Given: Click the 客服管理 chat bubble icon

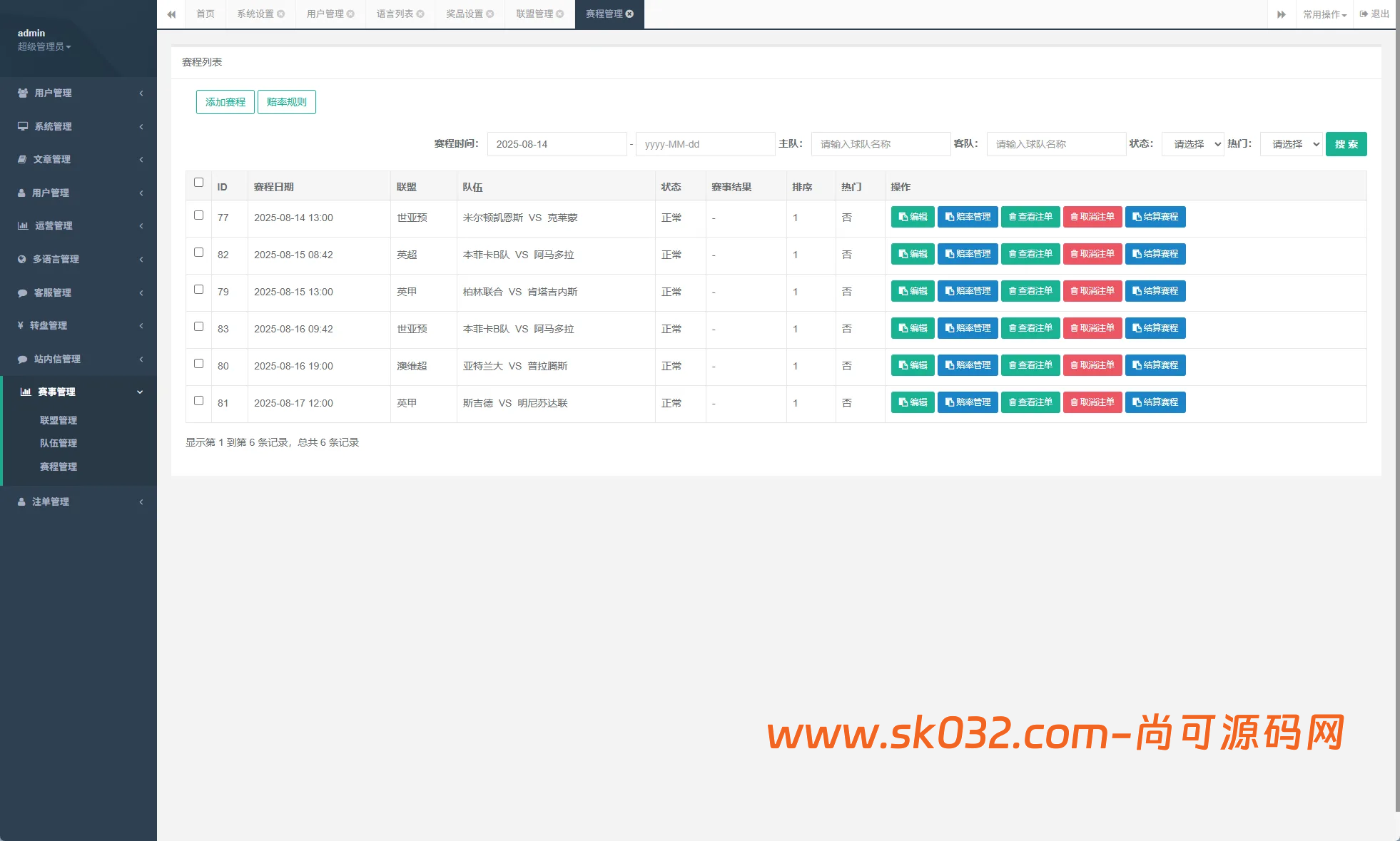Looking at the screenshot, I should coord(22,292).
